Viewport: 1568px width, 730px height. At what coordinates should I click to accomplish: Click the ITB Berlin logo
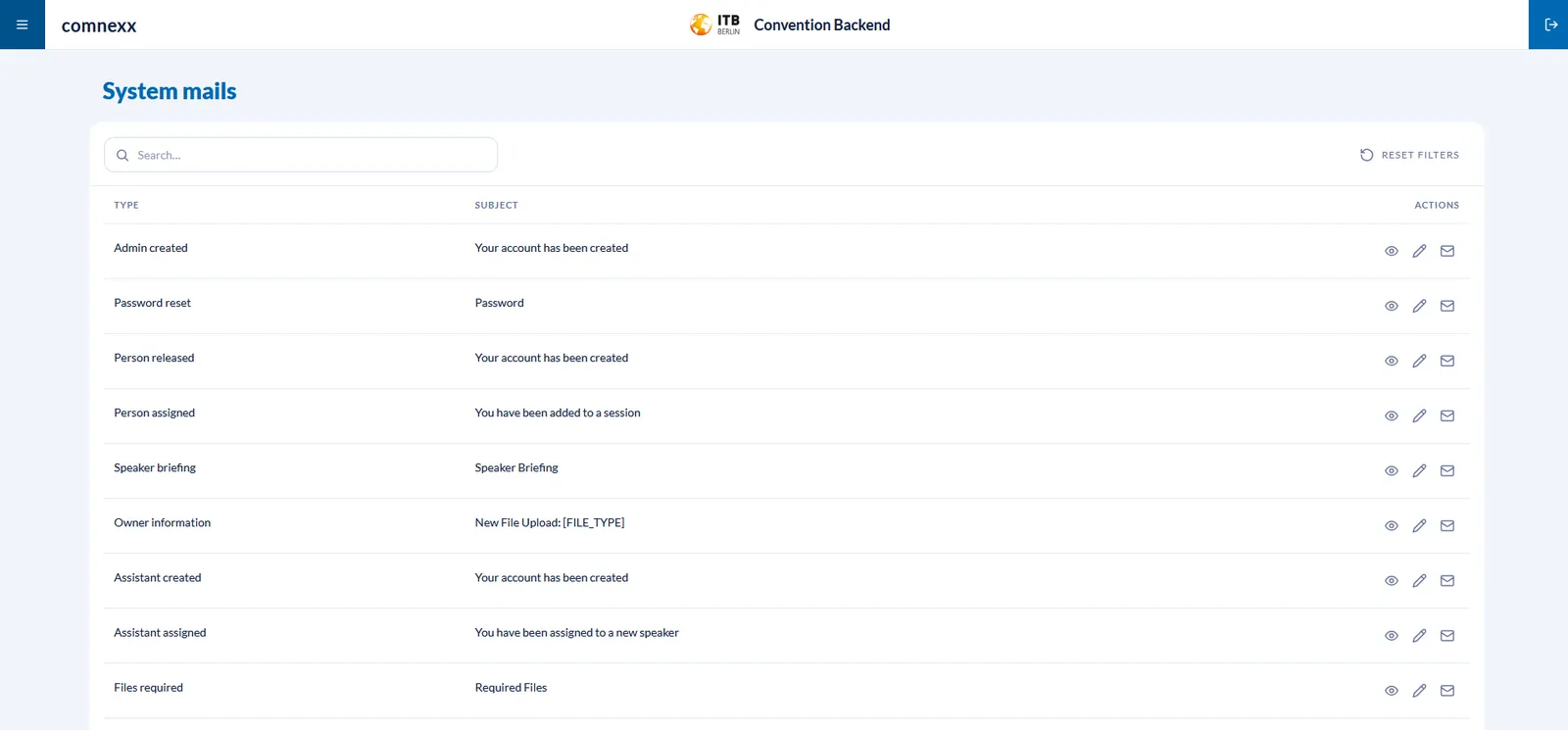click(714, 24)
